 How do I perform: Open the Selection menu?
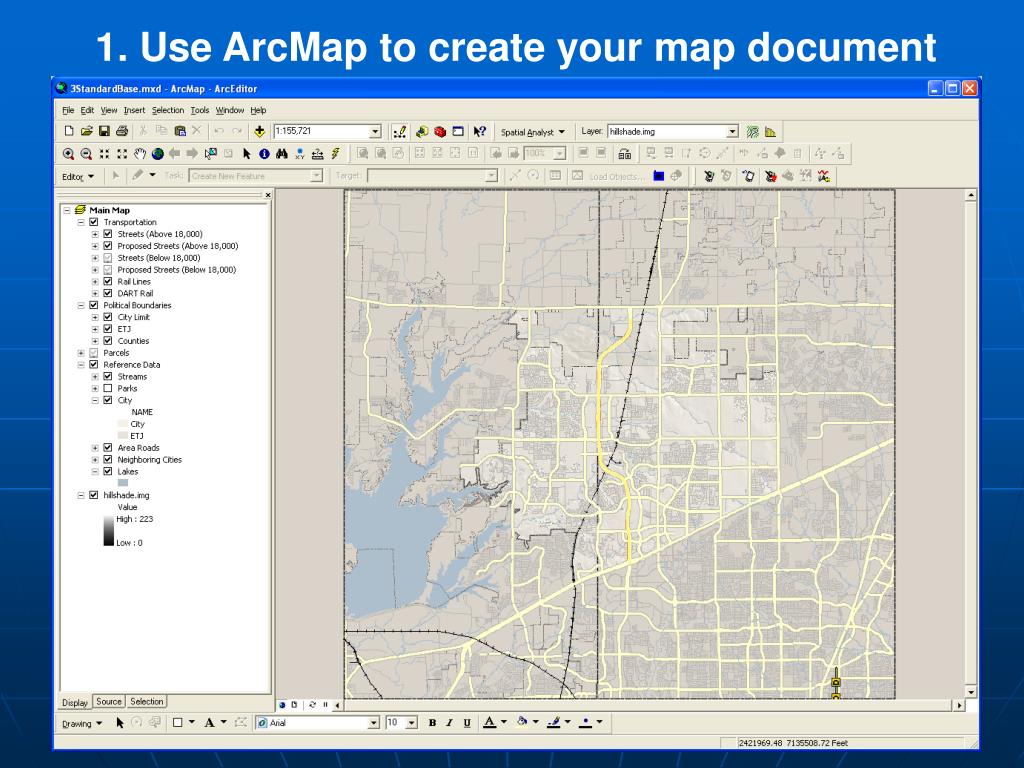pos(168,110)
